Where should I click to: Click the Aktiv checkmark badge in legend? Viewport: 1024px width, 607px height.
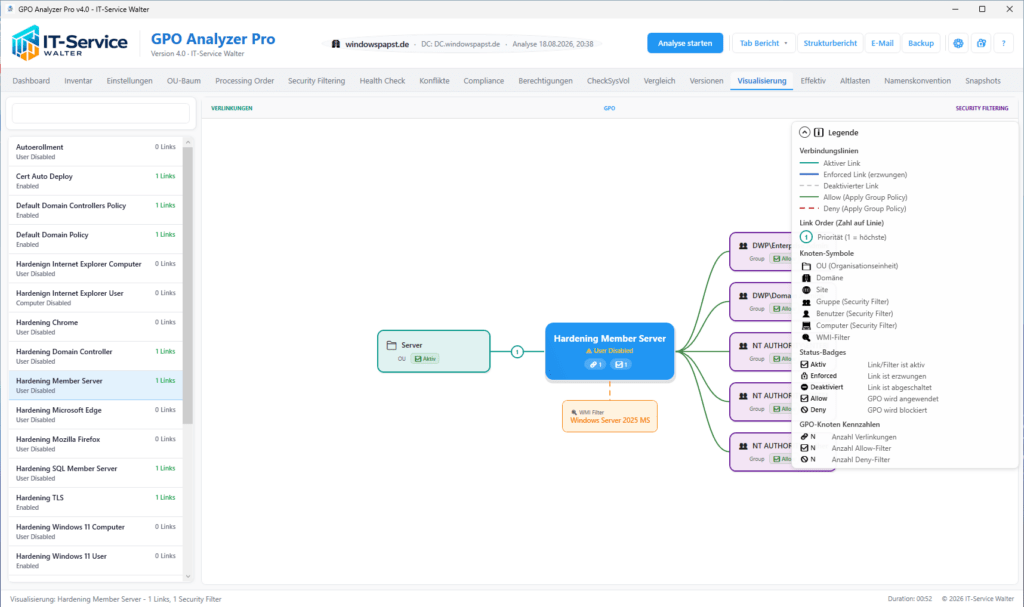805,365
